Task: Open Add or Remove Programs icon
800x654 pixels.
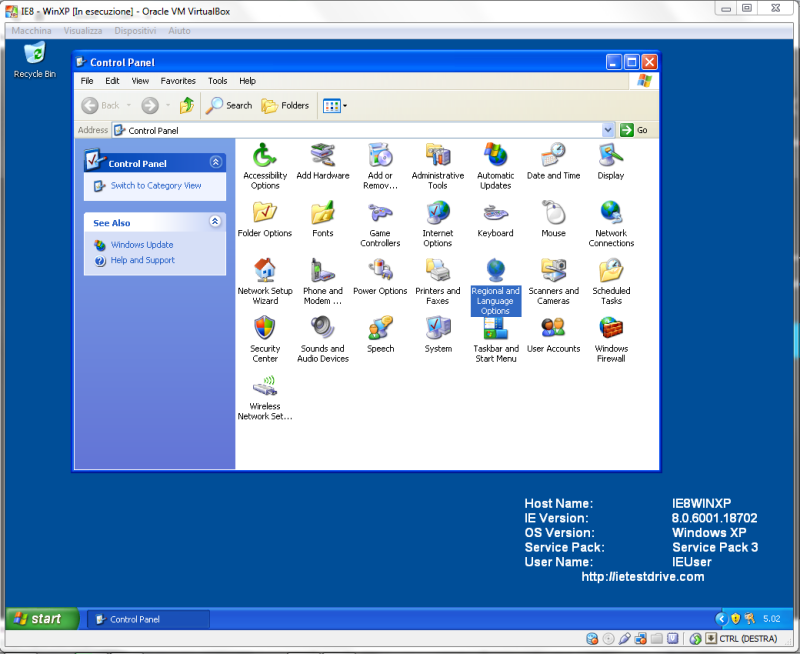Action: tap(380, 166)
